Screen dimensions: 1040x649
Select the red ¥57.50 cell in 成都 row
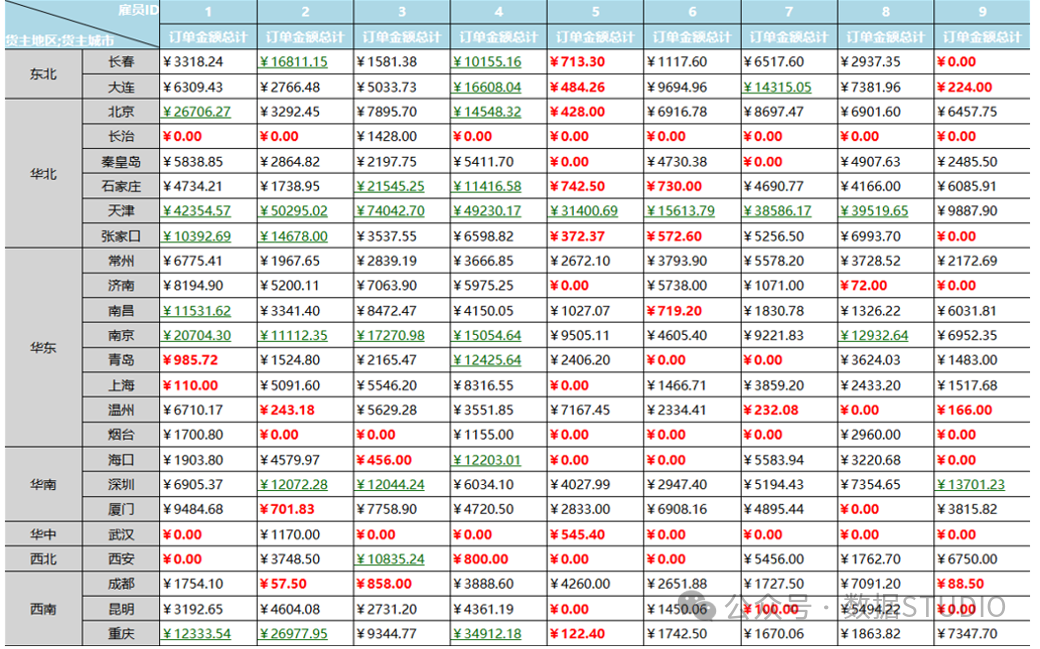click(305, 584)
